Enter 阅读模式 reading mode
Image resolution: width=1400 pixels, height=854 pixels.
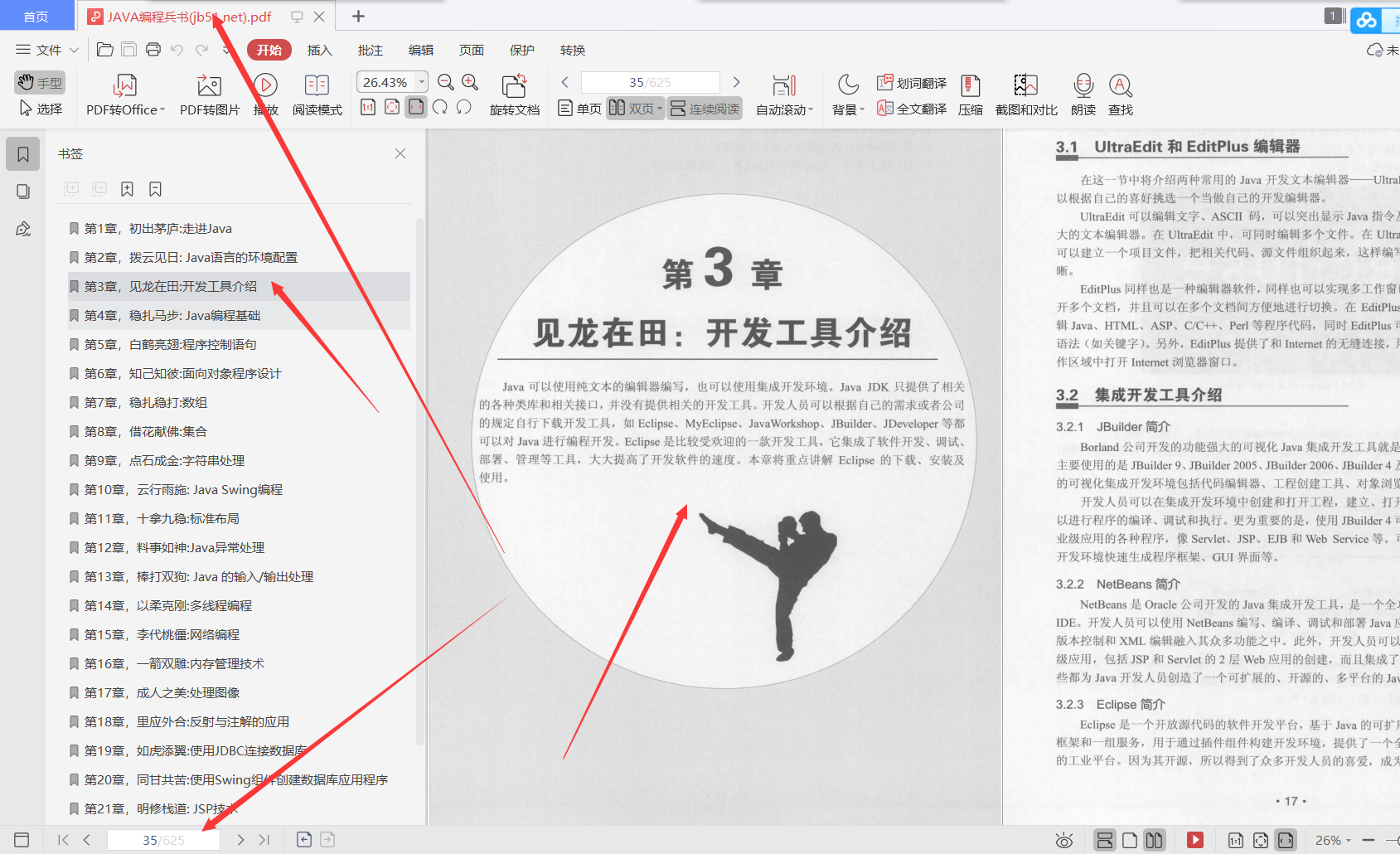pyautogui.click(x=317, y=95)
